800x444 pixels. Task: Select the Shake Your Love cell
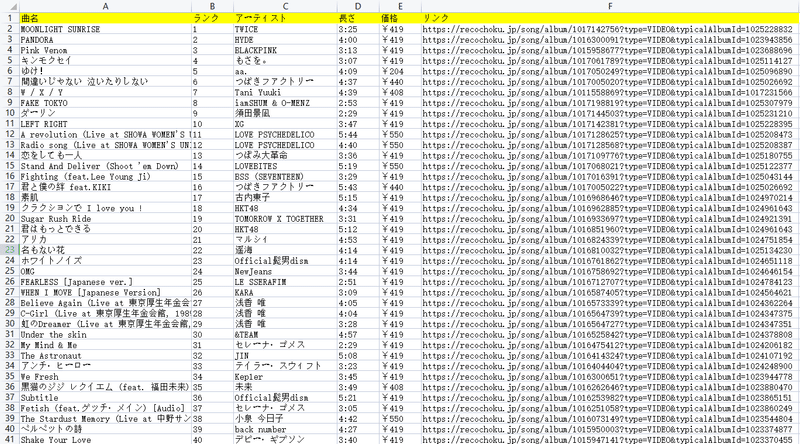(x=106, y=439)
